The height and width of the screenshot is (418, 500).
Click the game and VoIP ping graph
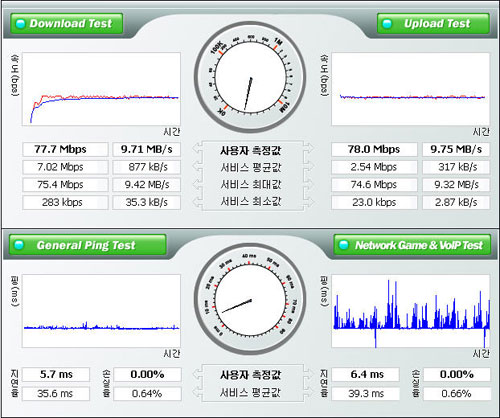coord(410,311)
